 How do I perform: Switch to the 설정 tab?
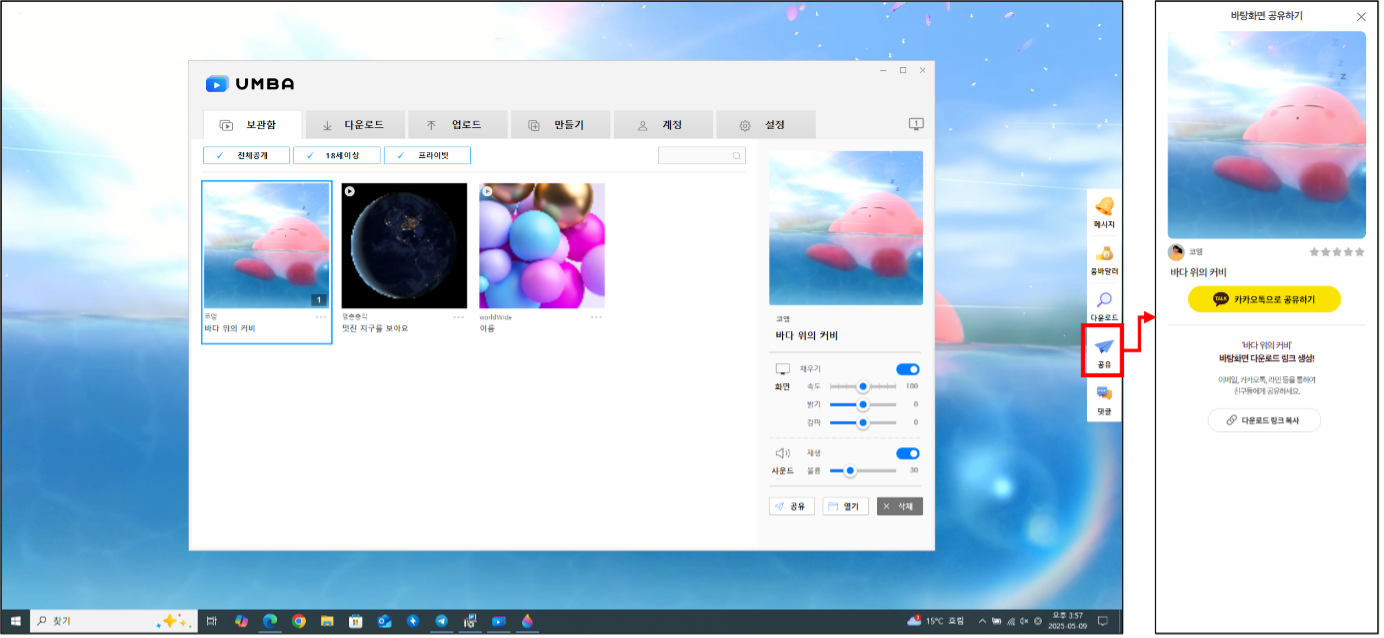766,125
